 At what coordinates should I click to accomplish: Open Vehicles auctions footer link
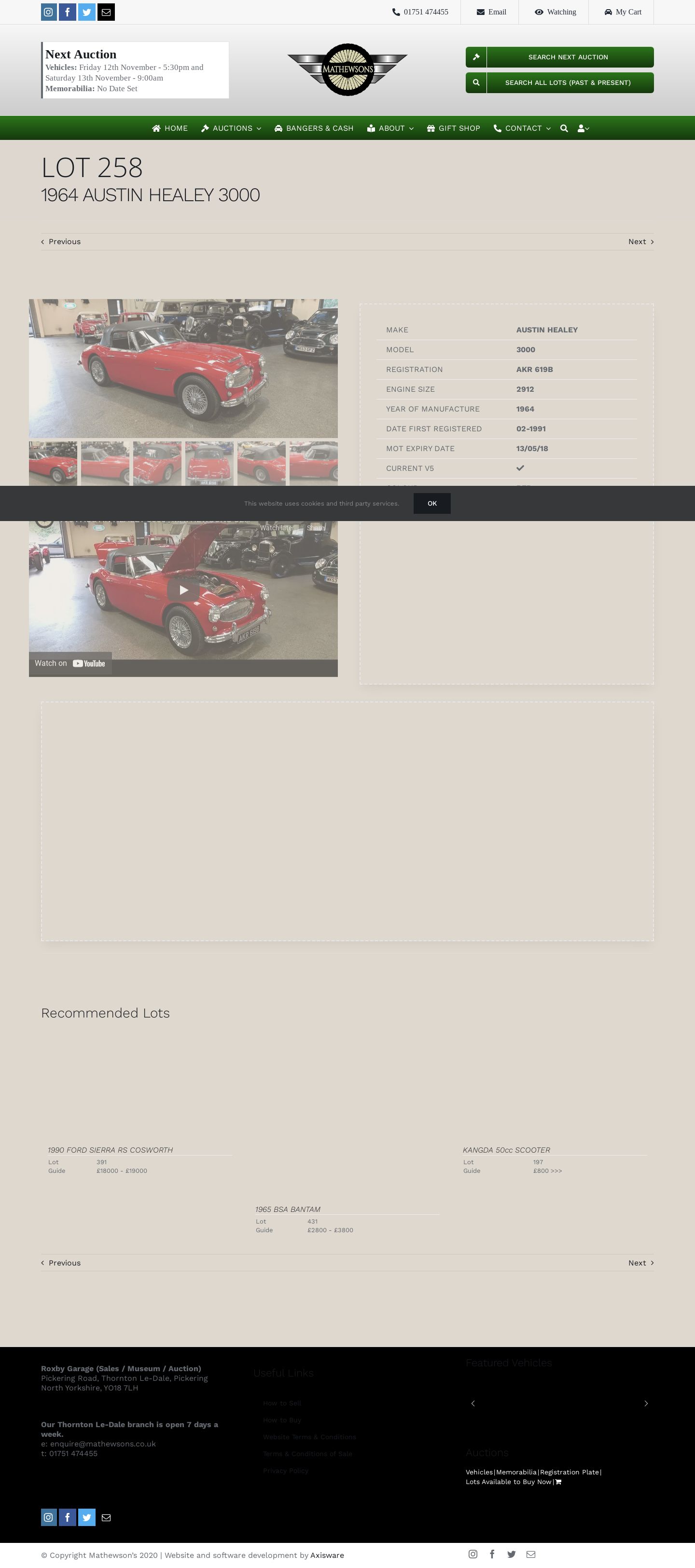[479, 1472]
